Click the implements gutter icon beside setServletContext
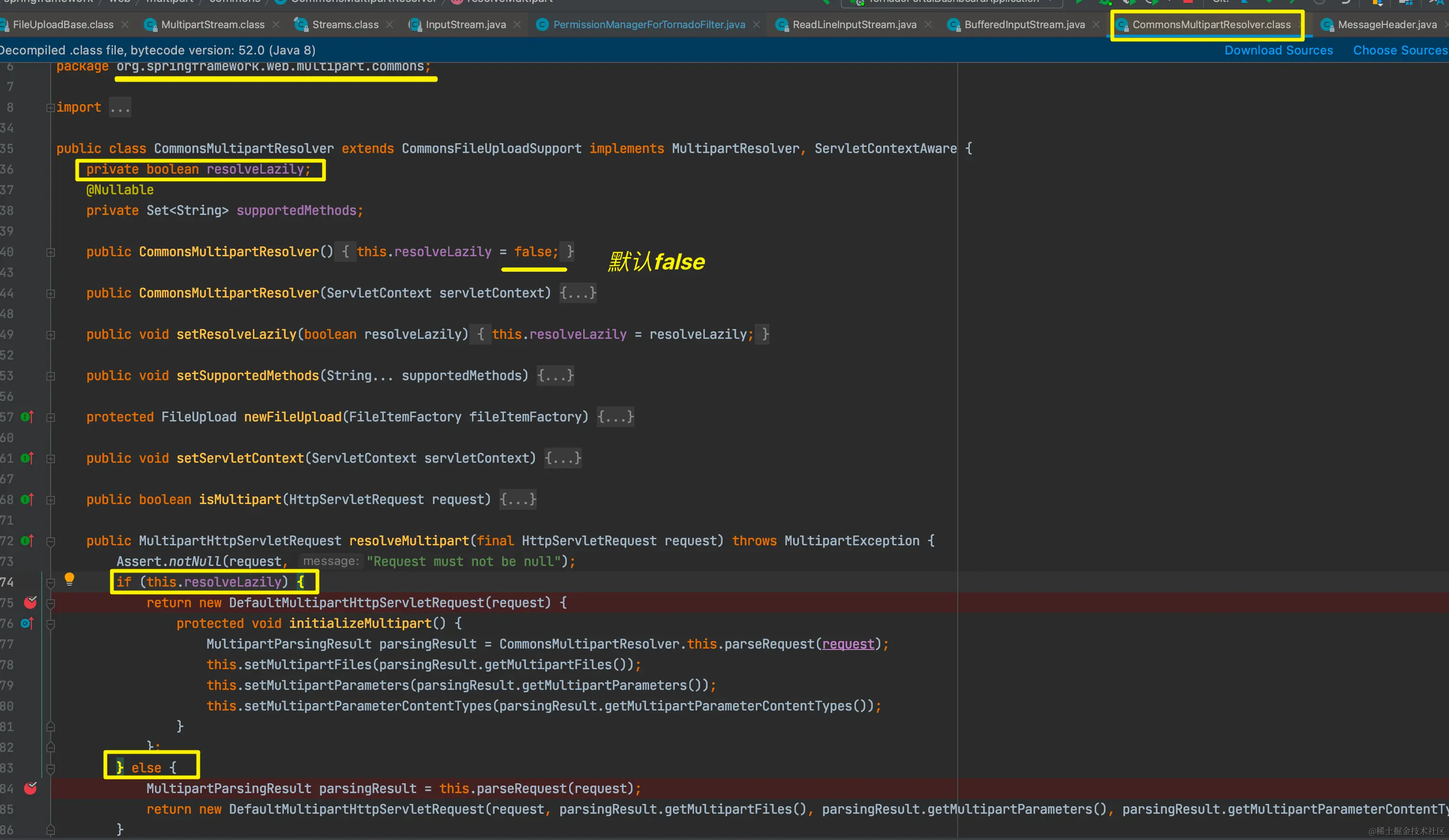Image resolution: width=1449 pixels, height=840 pixels. pos(26,458)
